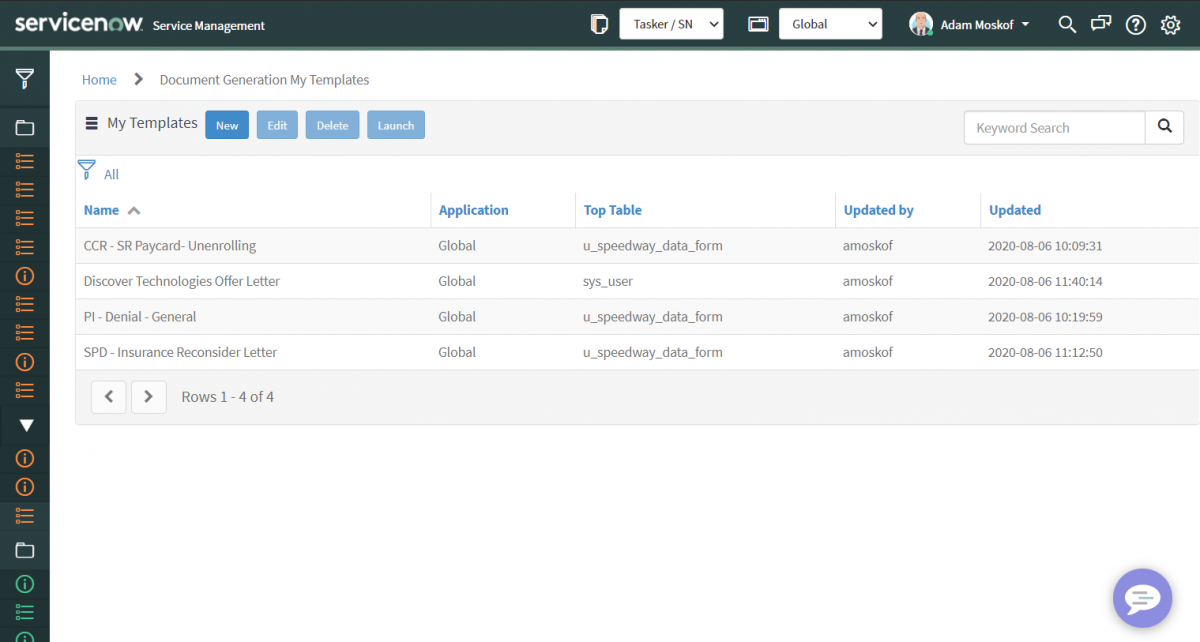The image size is (1200, 642).
Task: Sort by Top Table column header
Action: pyautogui.click(x=612, y=210)
